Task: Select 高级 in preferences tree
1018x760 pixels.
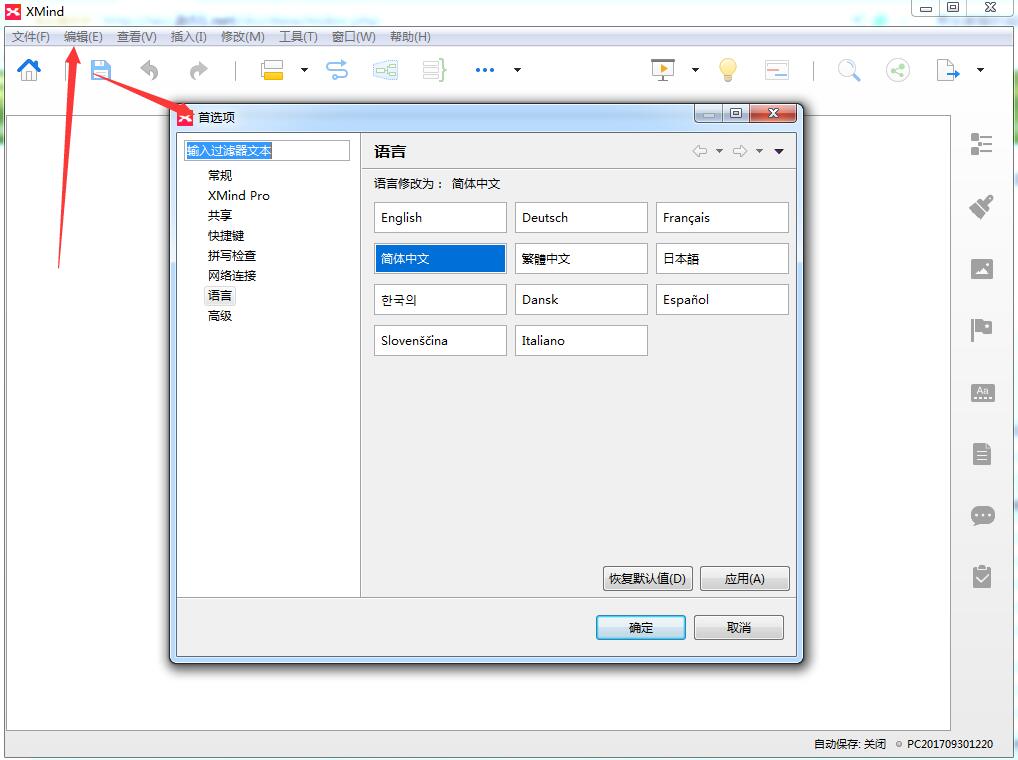Action: pos(219,316)
